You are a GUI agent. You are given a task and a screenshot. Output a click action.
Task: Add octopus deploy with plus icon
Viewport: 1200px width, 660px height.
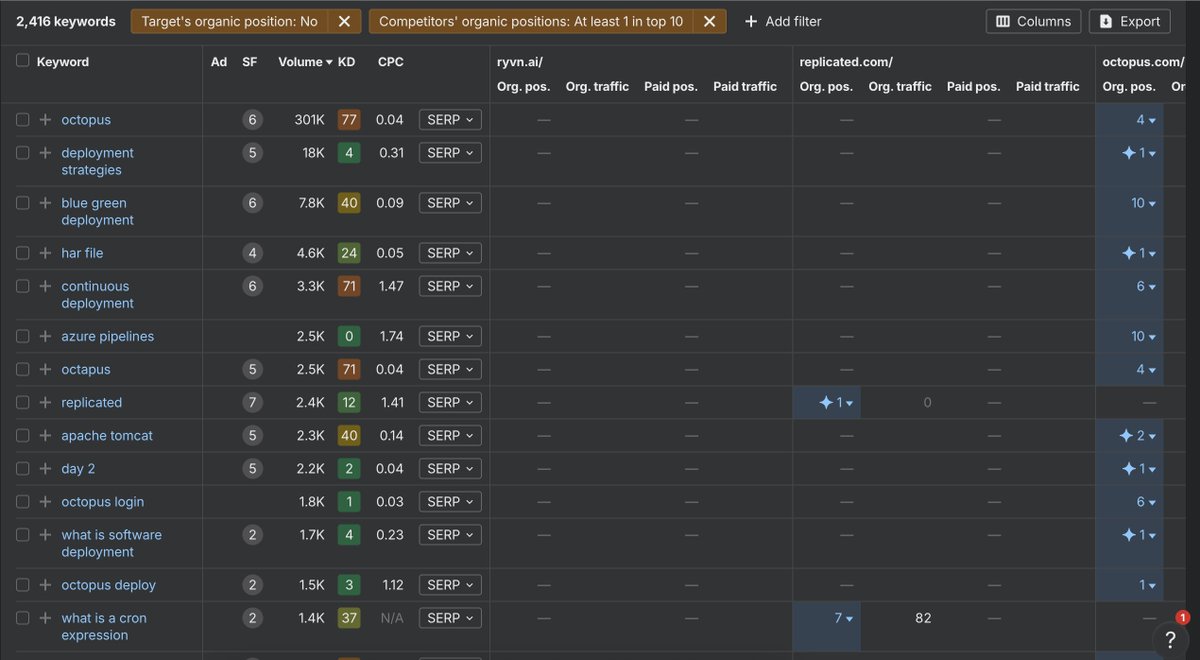pyautogui.click(x=45, y=585)
